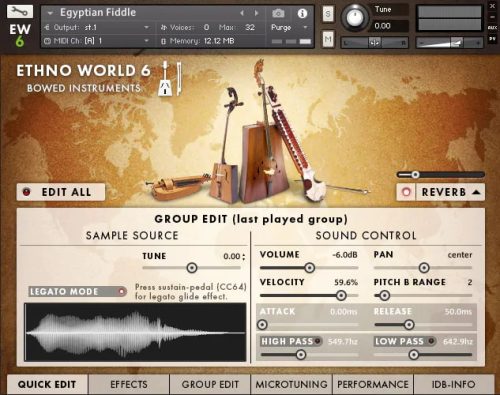The image size is (500, 395).
Task: Click the bowed instrument icon beside title
Action: point(169,79)
